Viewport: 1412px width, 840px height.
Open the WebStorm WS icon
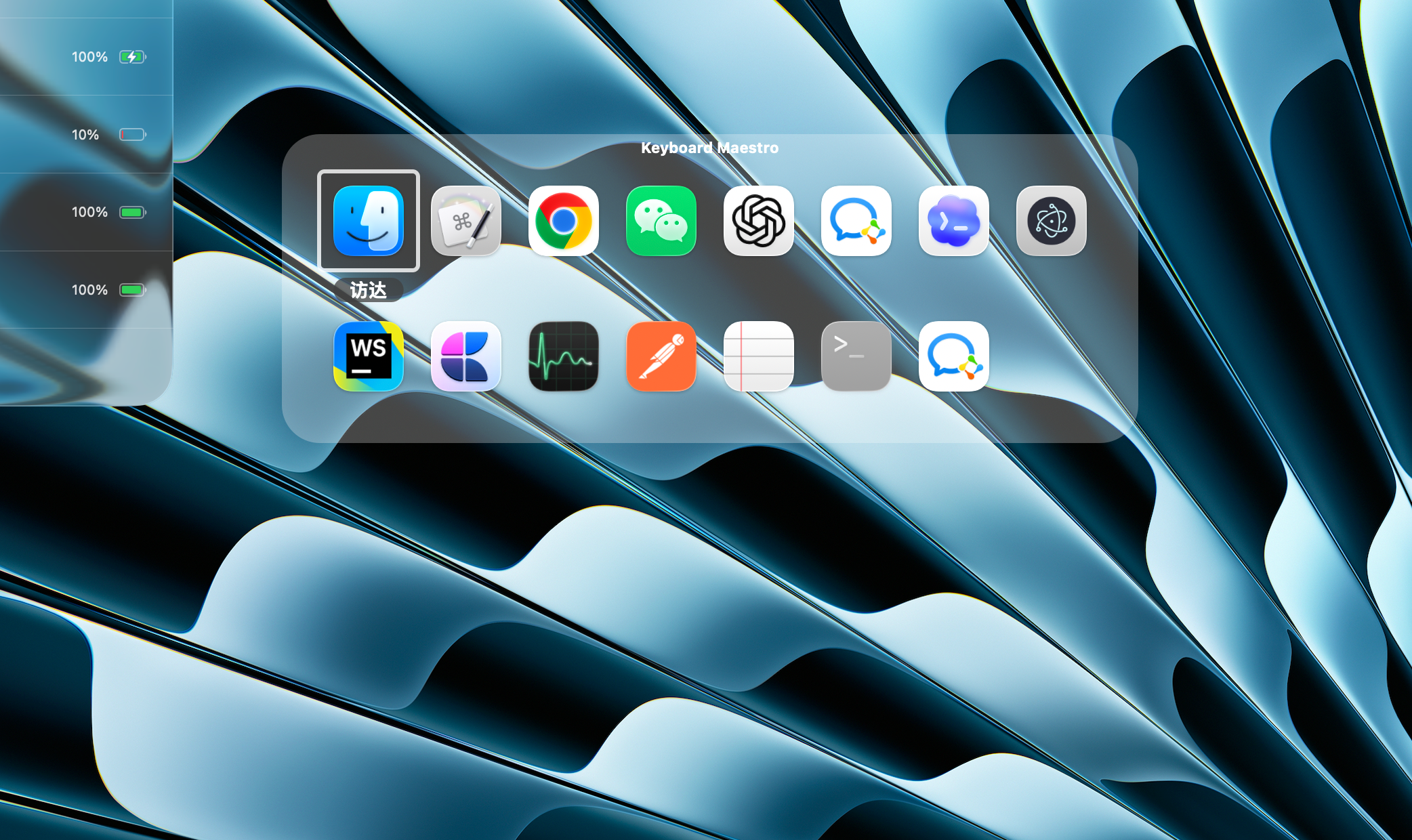pos(369,356)
